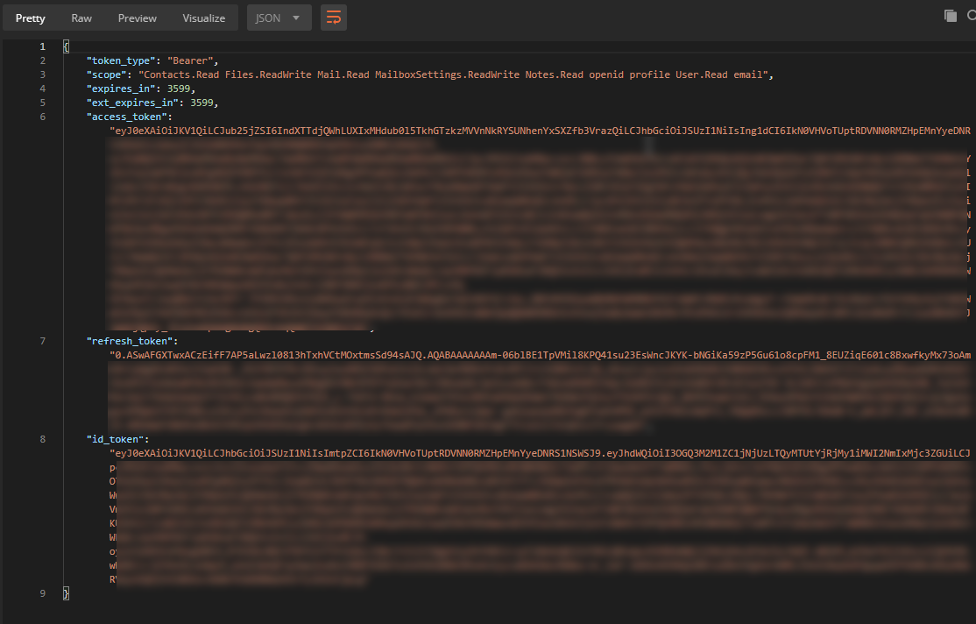Click the "ext_expires_in" key

(133, 103)
